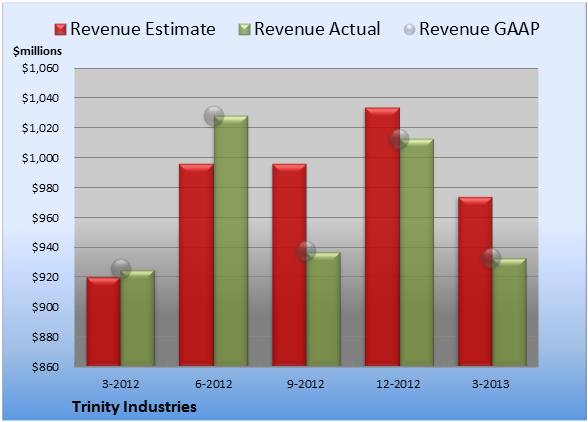Image resolution: width=588 pixels, height=422 pixels.
Task: Click the 3-2012 quarter label
Action: 120,384
